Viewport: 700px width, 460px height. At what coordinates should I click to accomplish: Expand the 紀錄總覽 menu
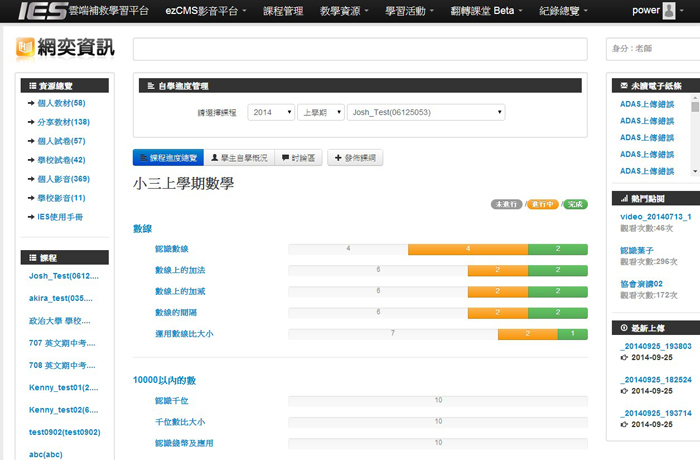tap(563, 11)
